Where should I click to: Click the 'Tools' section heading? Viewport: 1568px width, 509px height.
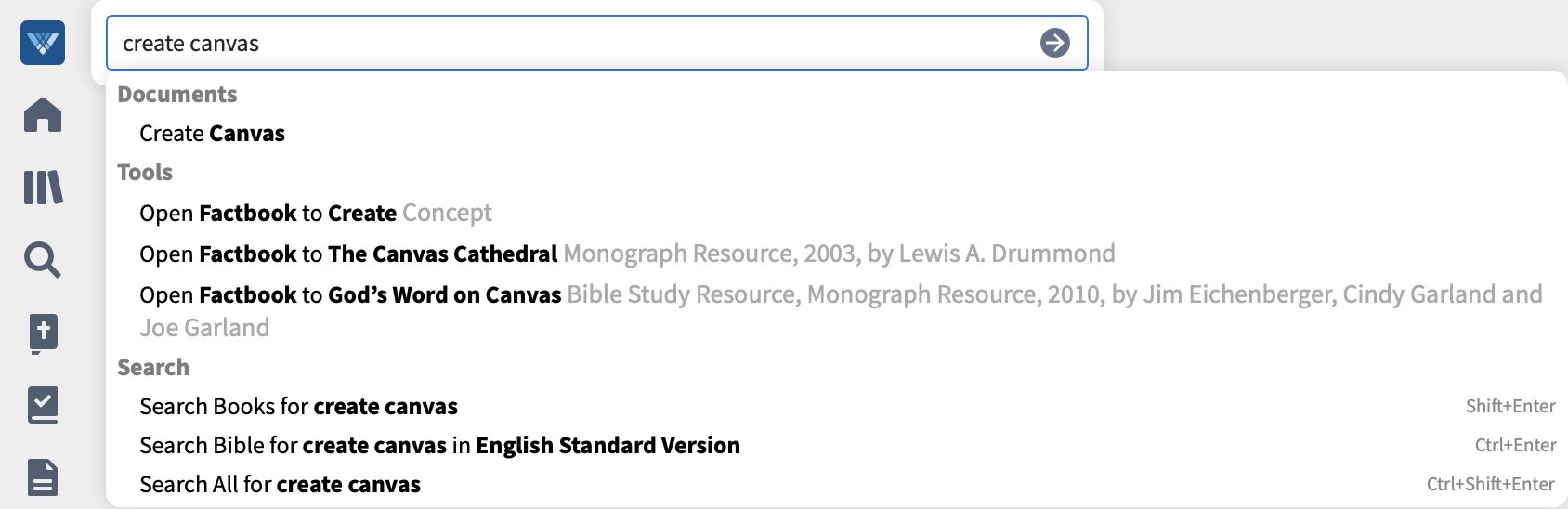pyautogui.click(x=145, y=173)
